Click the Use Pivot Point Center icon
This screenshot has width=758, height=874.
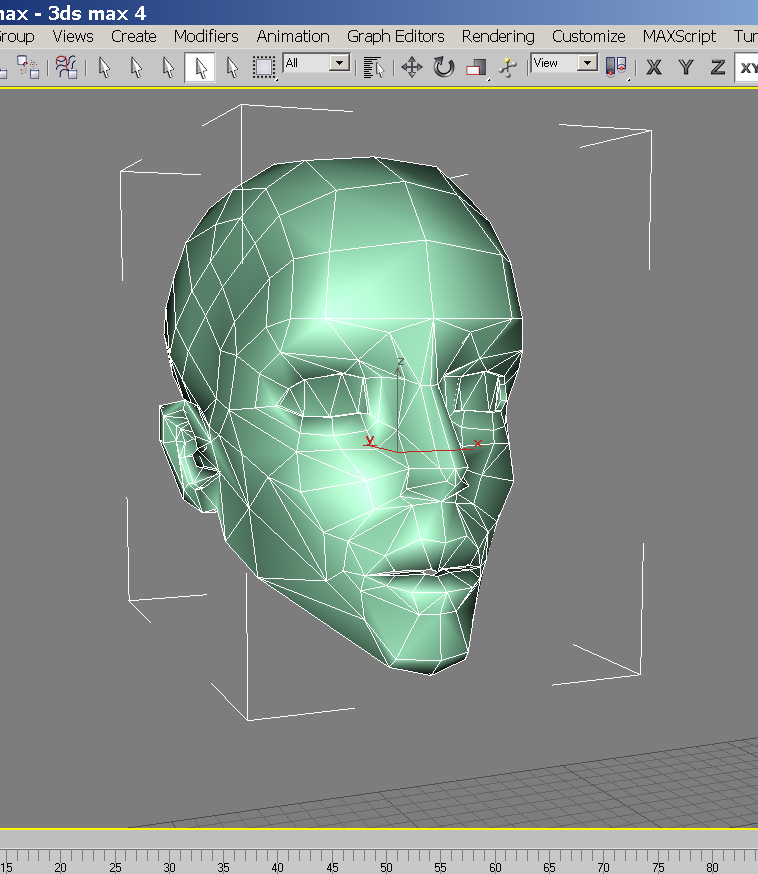pyautogui.click(x=617, y=67)
